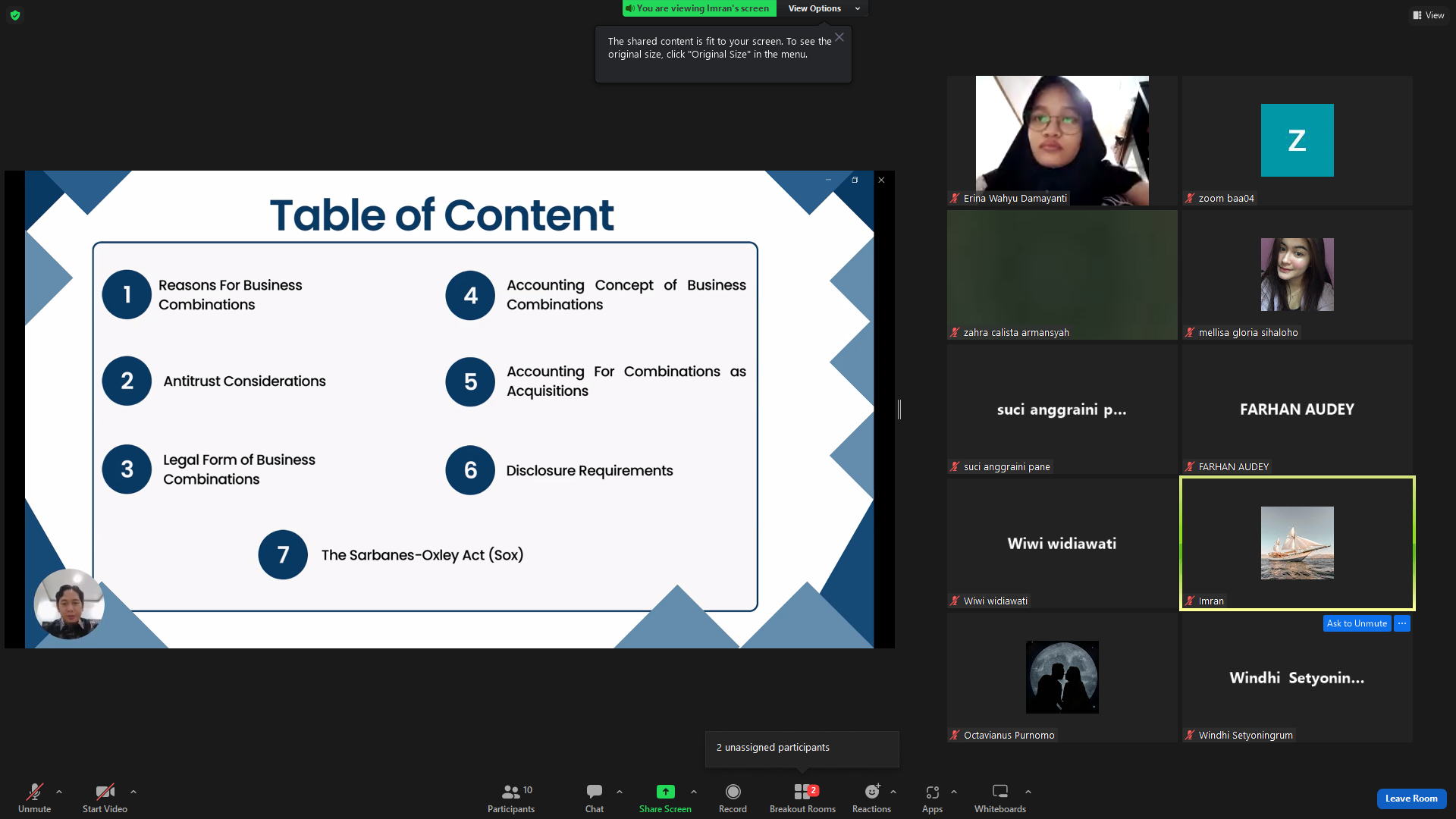
Task: Select zahra calista armansyah's video tile
Action: click(1062, 275)
